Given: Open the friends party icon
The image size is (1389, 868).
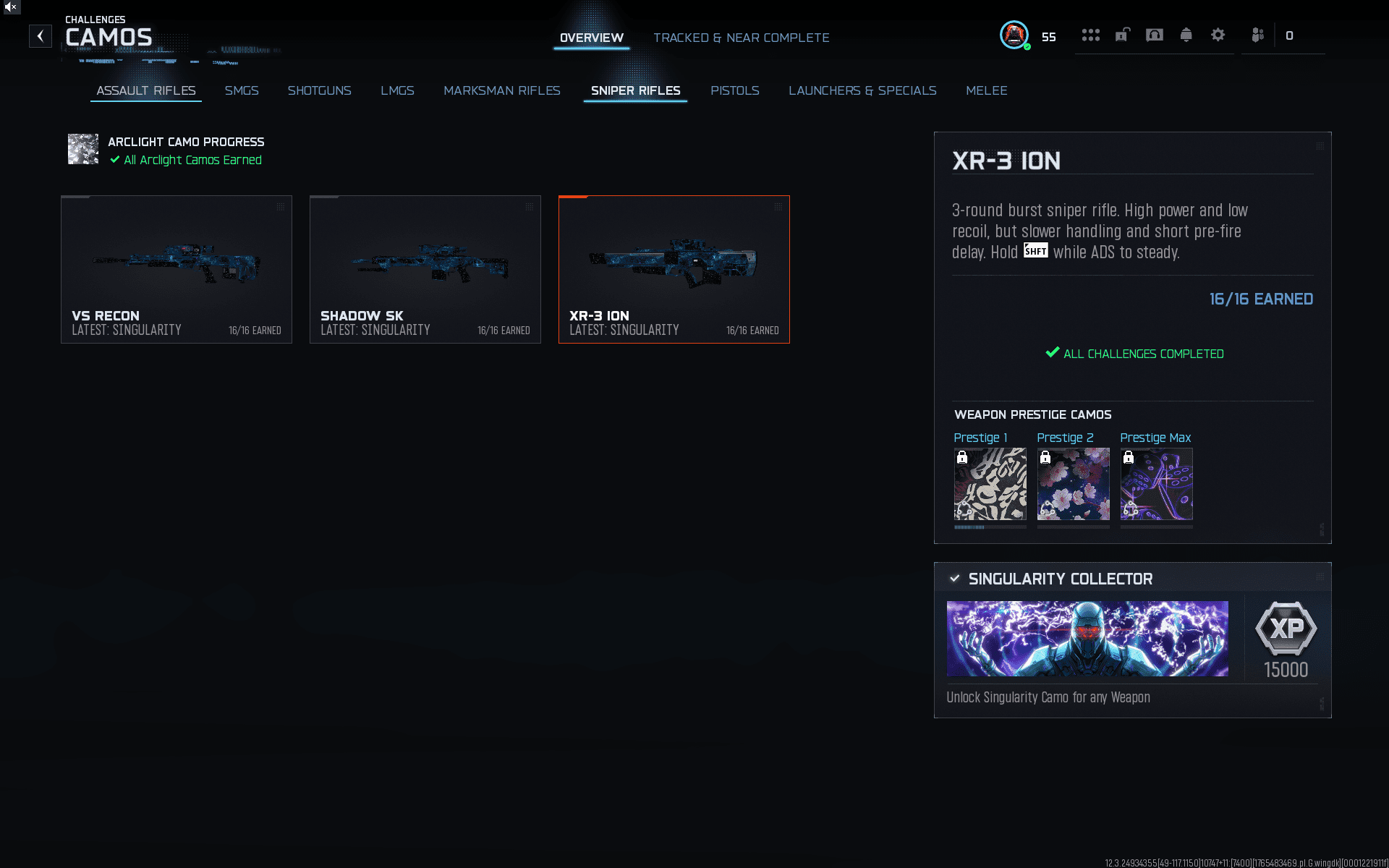Looking at the screenshot, I should pyautogui.click(x=1257, y=35).
